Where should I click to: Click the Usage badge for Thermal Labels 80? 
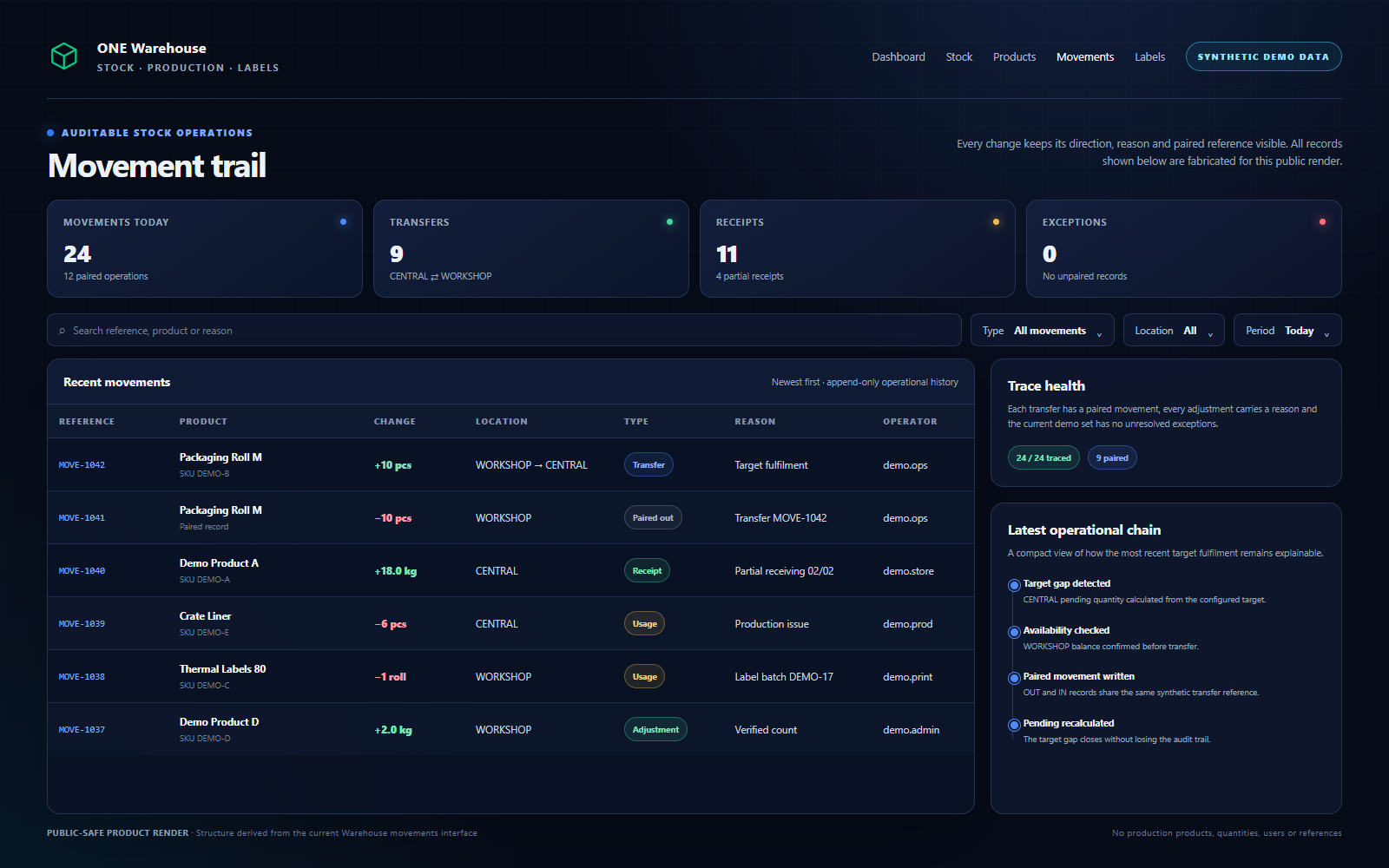point(644,677)
